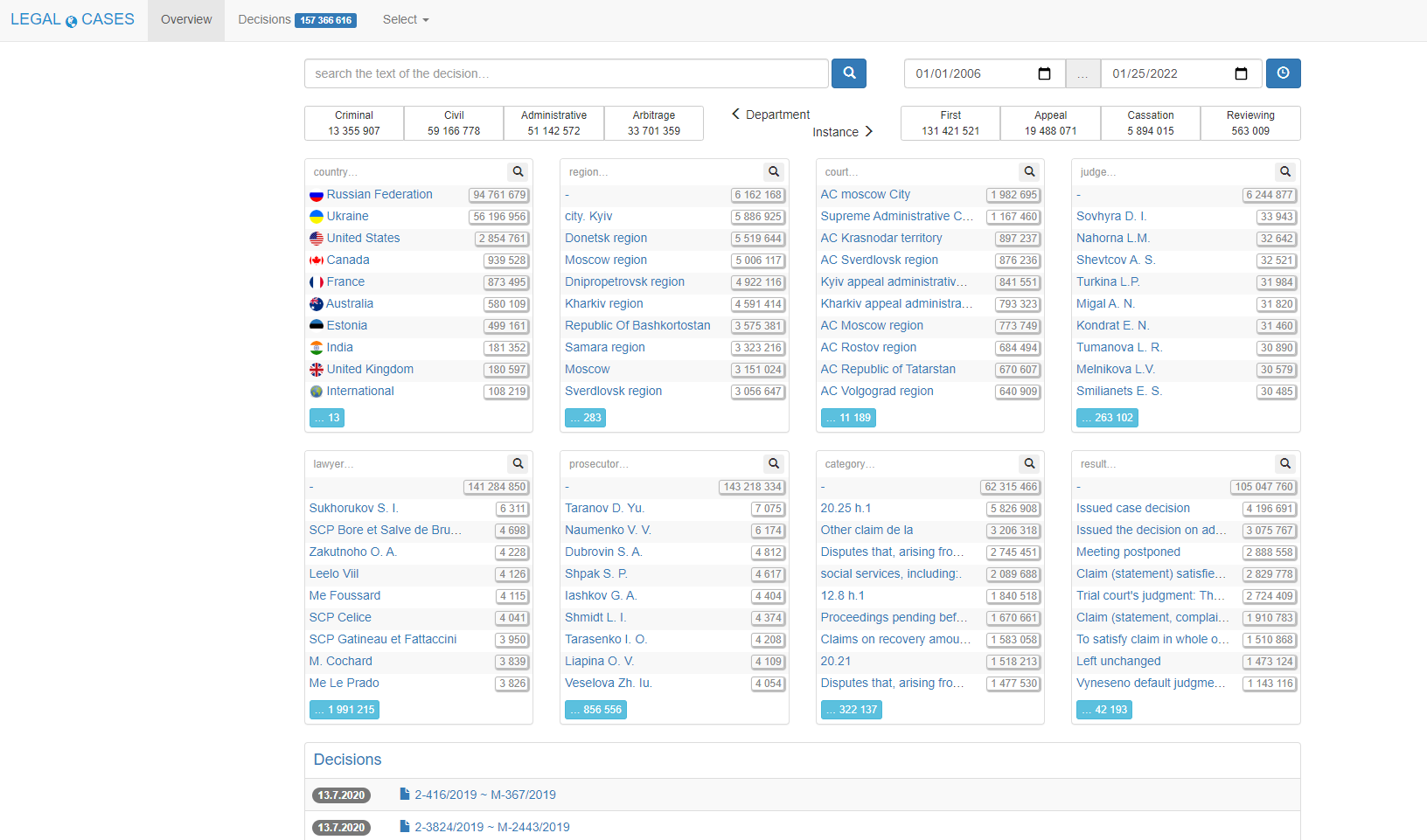Viewport: 1427px width, 840px height.
Task: Expand more courts with the 11 189 button
Action: 848,418
